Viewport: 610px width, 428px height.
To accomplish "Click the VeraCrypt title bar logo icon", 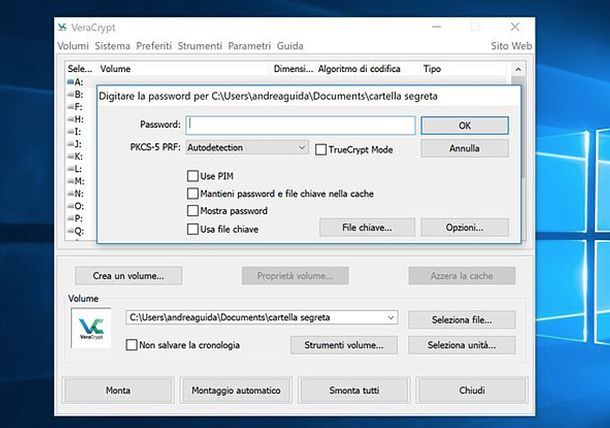I will [x=62, y=27].
